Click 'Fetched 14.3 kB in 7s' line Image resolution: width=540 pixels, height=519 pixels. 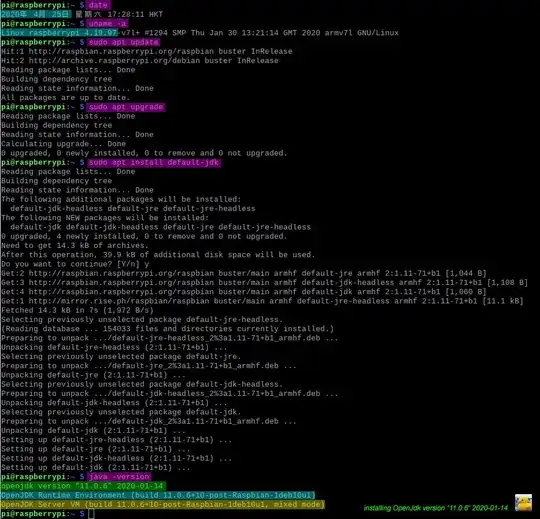(x=77, y=310)
